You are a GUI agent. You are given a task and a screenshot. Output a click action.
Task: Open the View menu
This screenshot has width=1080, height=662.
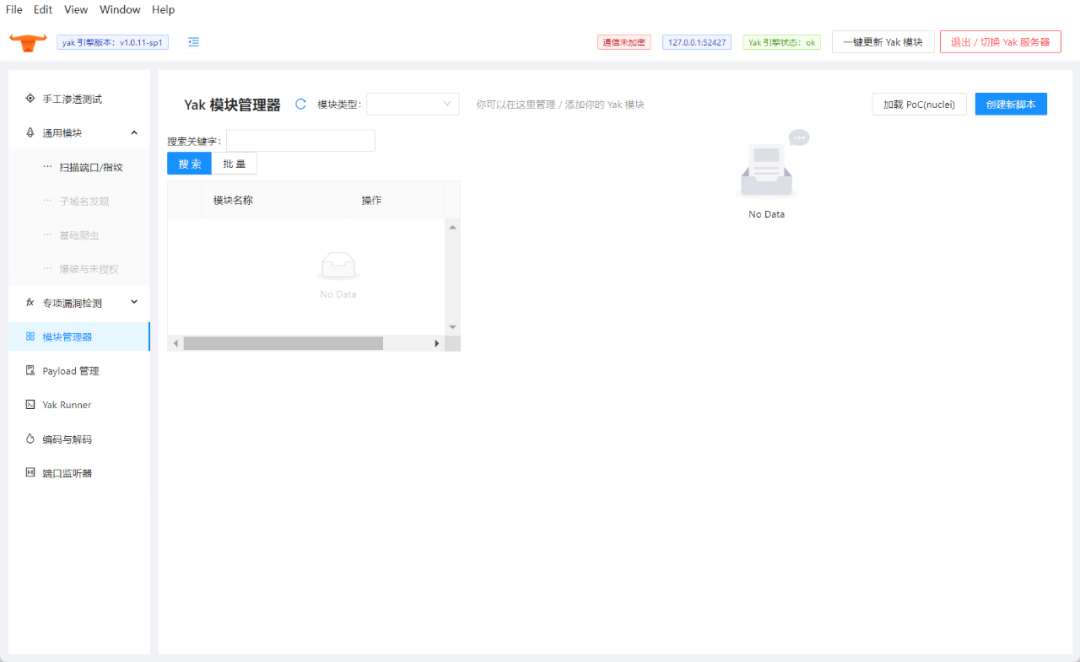click(x=76, y=10)
